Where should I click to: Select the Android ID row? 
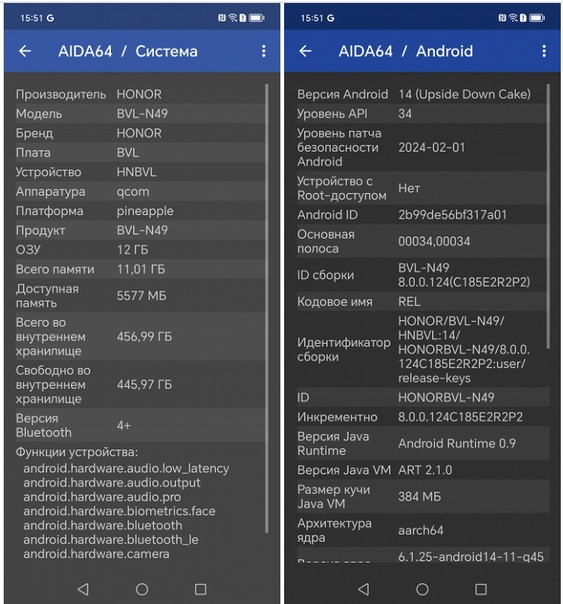pyautogui.click(x=422, y=215)
